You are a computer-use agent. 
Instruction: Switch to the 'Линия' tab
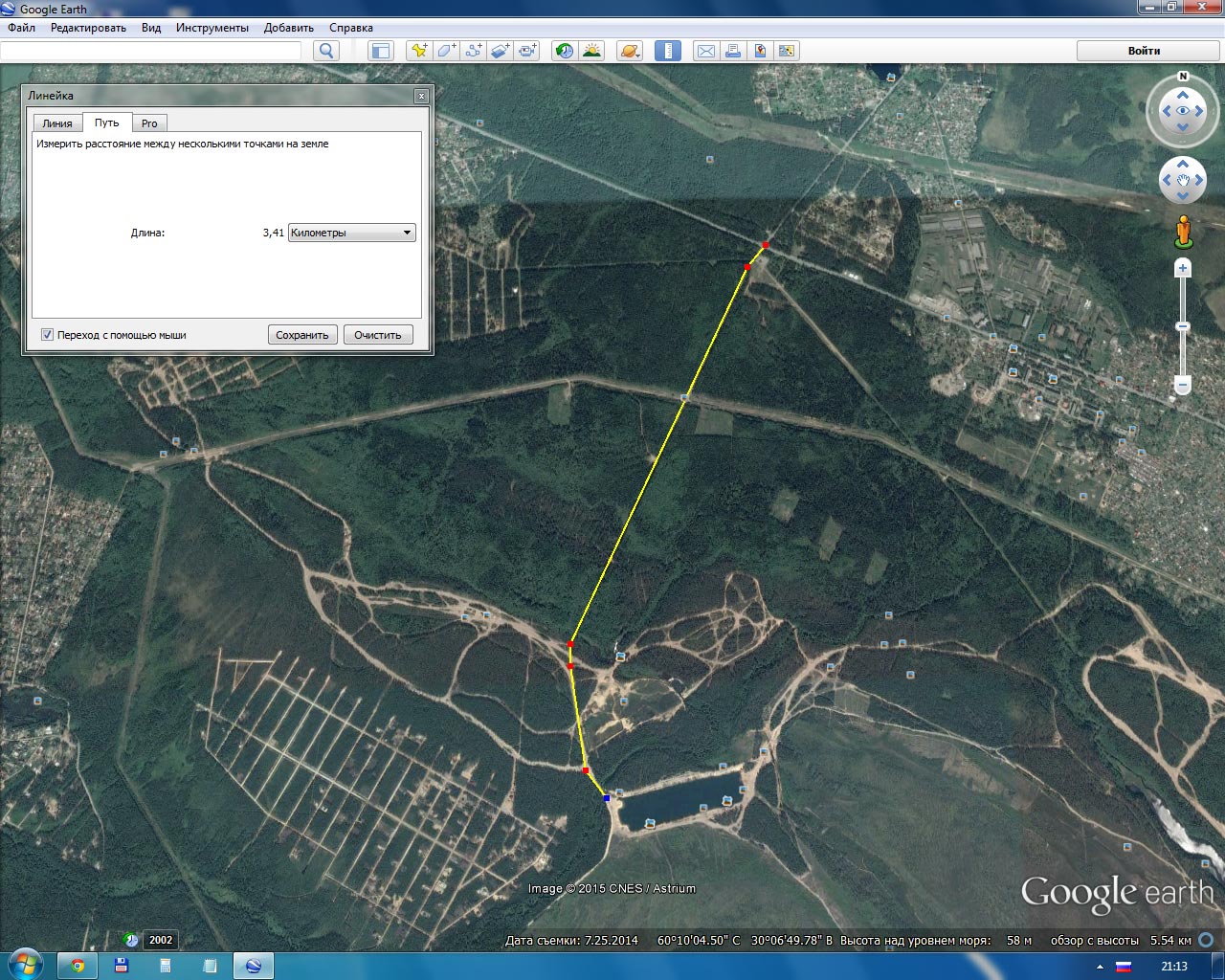[57, 123]
